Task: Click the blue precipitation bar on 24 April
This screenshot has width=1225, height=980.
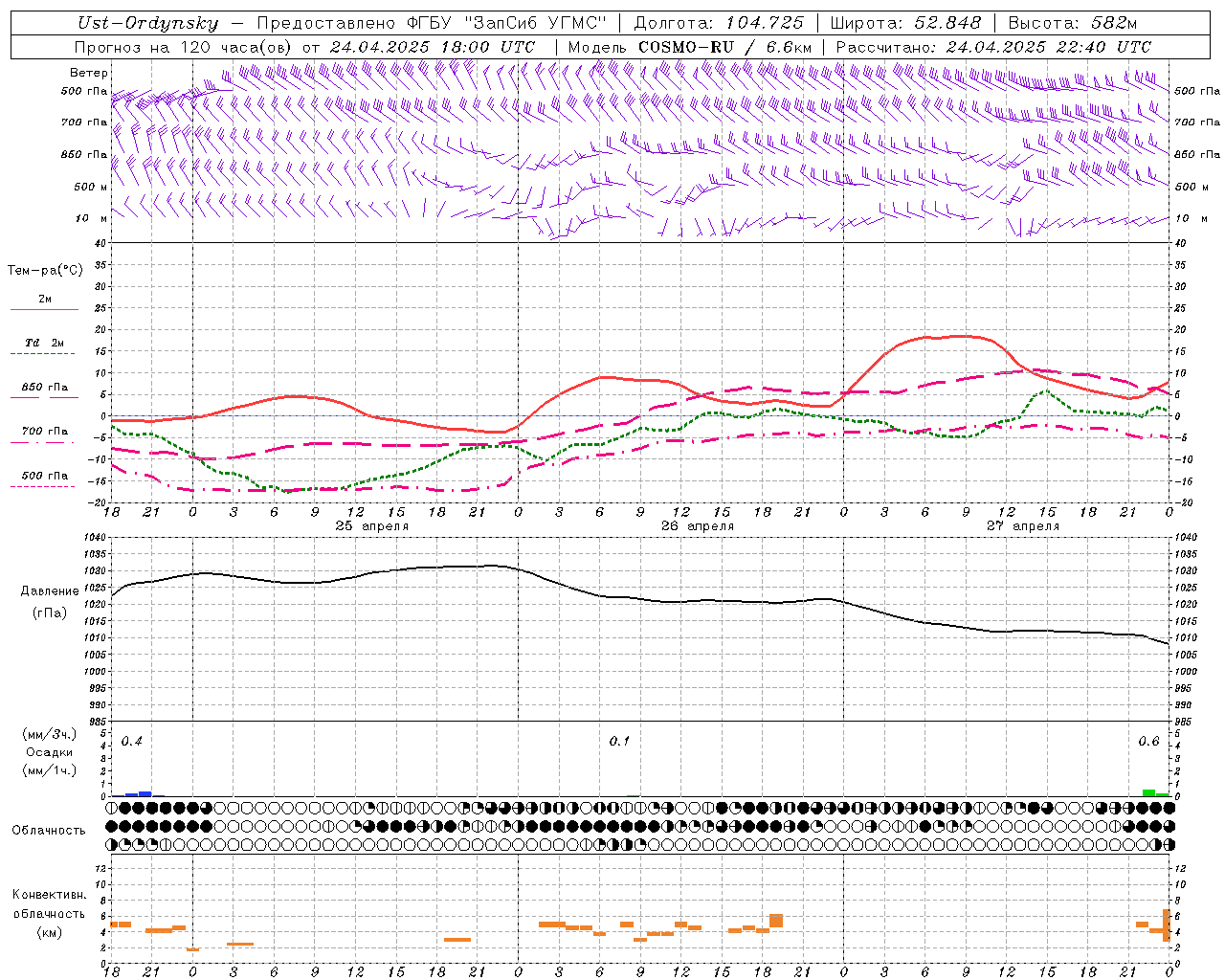Action: click(145, 793)
